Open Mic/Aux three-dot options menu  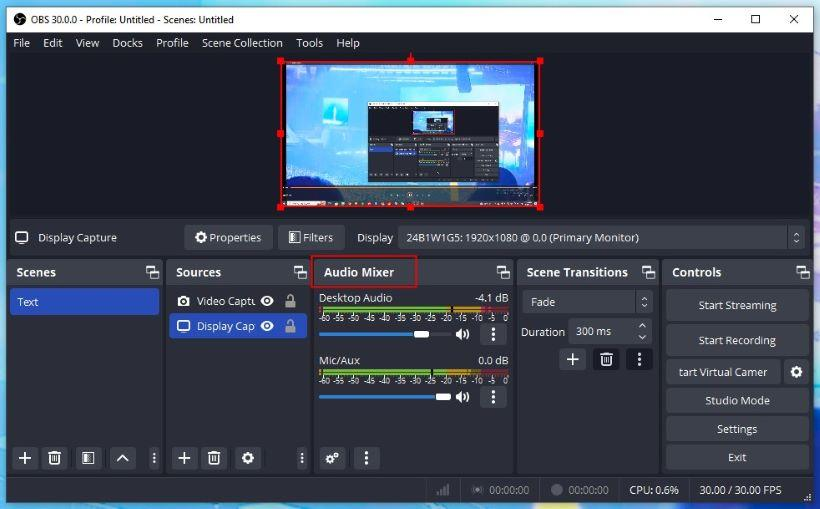click(493, 397)
